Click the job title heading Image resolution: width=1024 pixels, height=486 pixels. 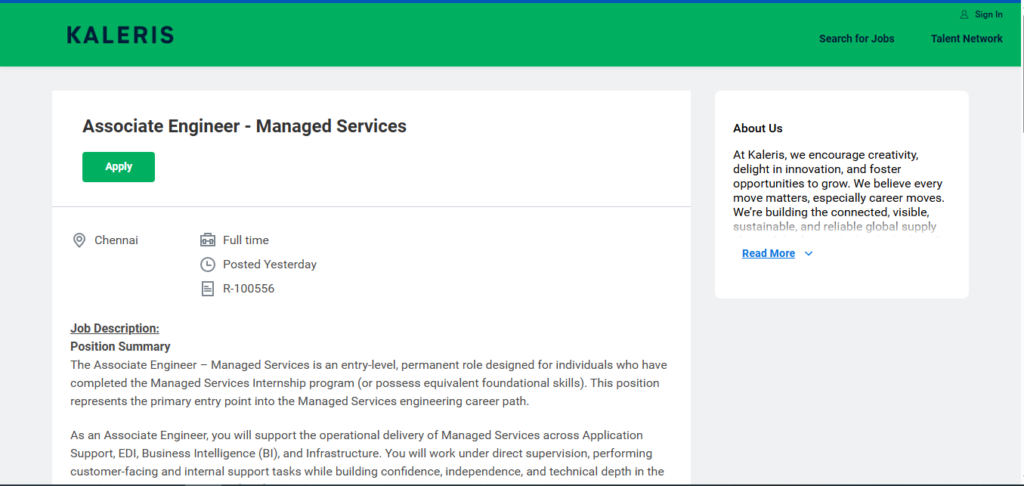244,126
